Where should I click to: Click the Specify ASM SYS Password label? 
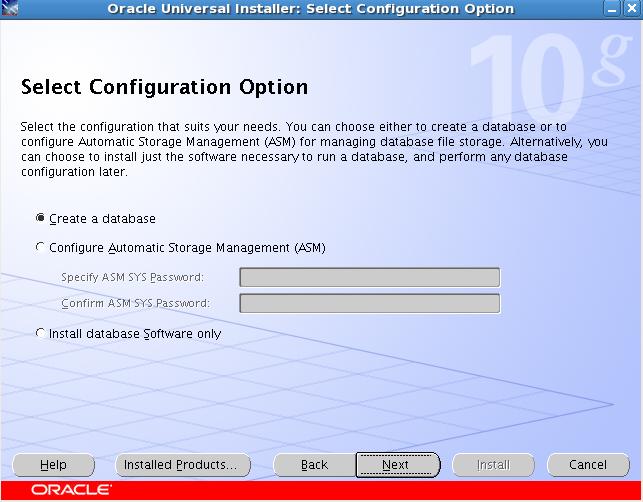(x=132, y=278)
